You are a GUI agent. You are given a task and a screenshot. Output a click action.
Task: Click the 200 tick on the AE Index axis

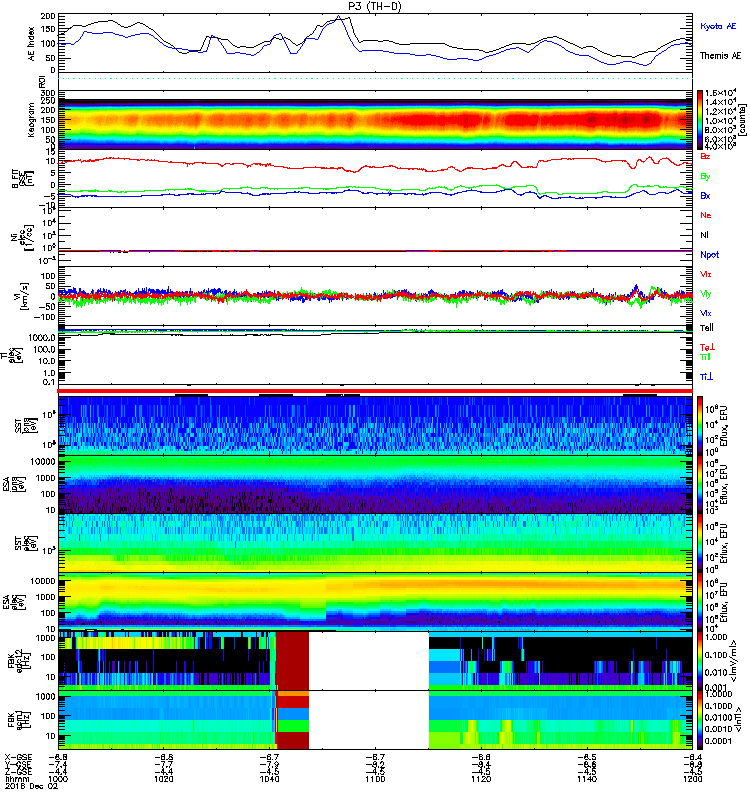(x=47, y=16)
